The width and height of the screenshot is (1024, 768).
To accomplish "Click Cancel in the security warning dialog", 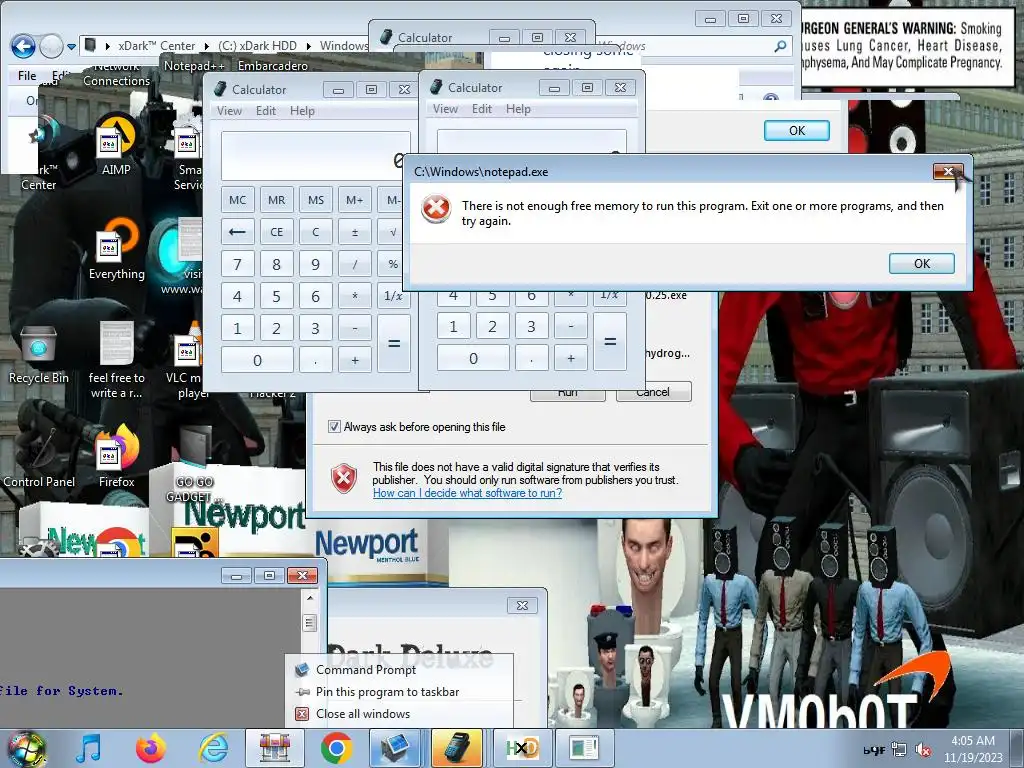I will 653,391.
